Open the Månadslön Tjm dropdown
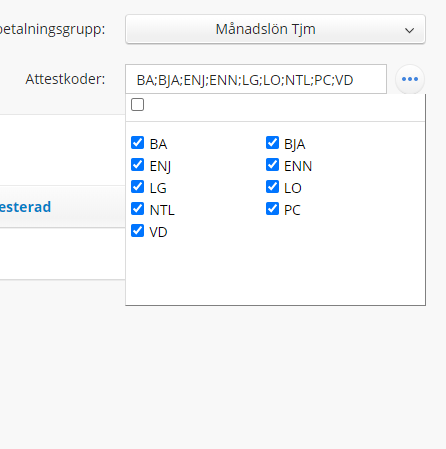This screenshot has width=446, height=449. (x=275, y=29)
